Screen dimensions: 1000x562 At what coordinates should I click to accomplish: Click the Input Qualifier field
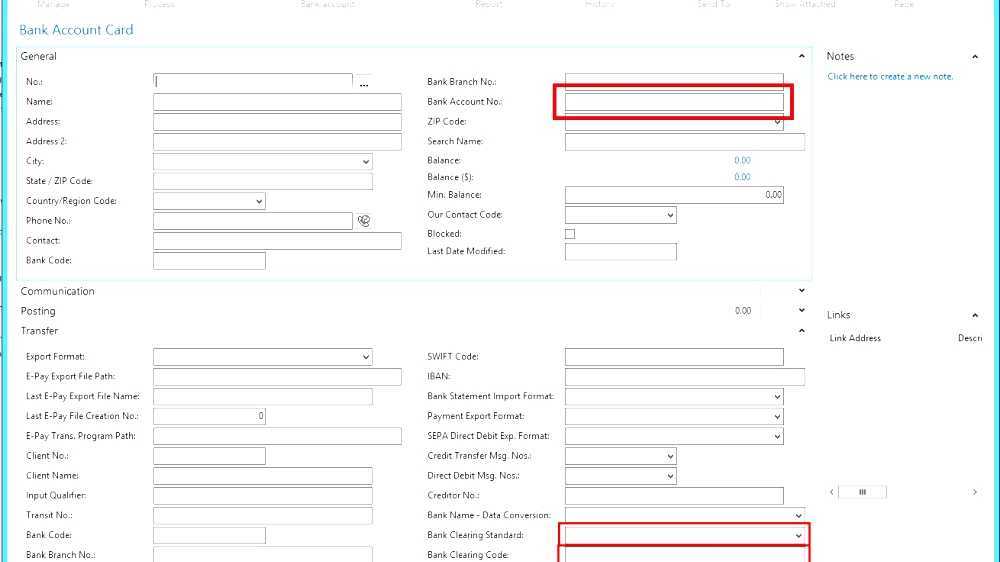263,495
